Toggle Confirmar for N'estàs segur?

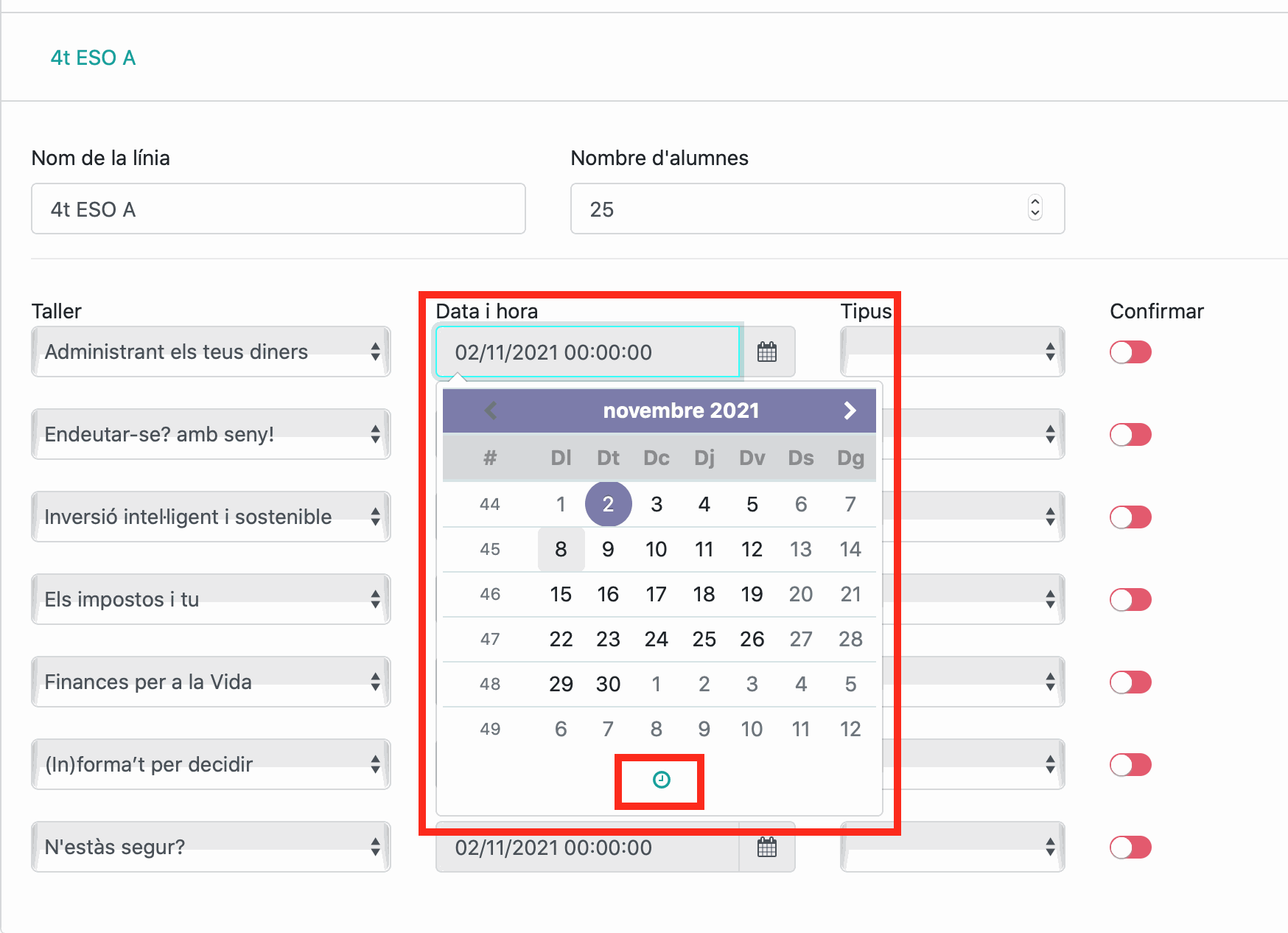tap(1130, 847)
